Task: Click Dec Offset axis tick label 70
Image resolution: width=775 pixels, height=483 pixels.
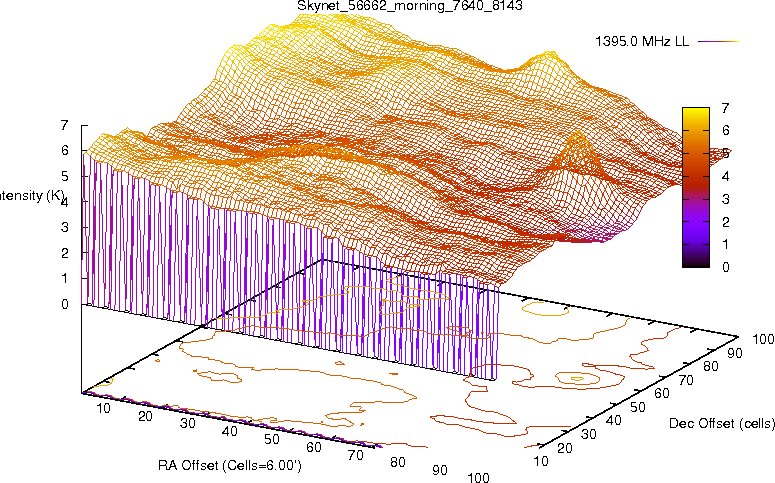Action: pos(686,380)
